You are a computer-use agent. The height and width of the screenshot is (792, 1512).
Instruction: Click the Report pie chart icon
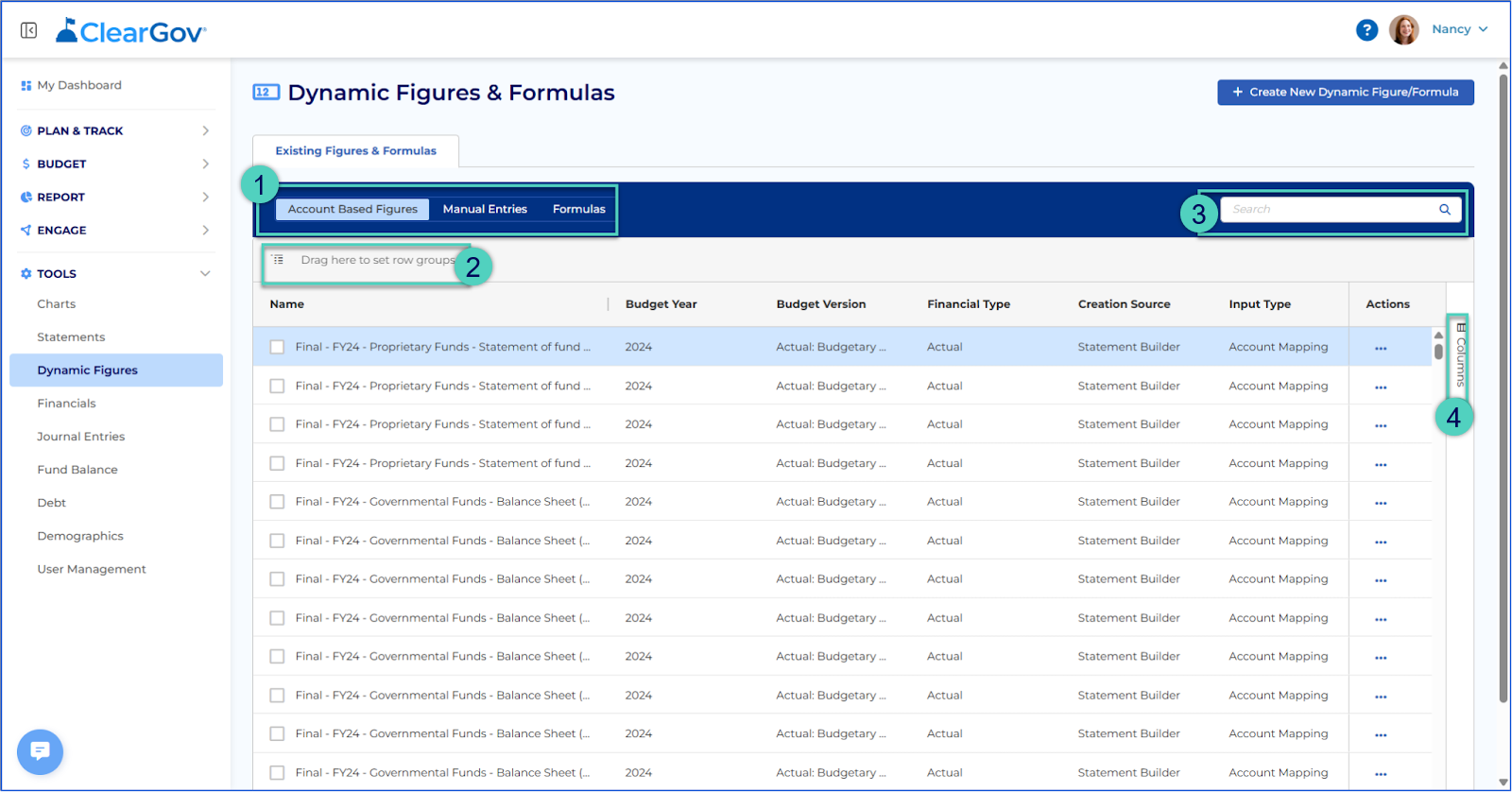click(26, 198)
